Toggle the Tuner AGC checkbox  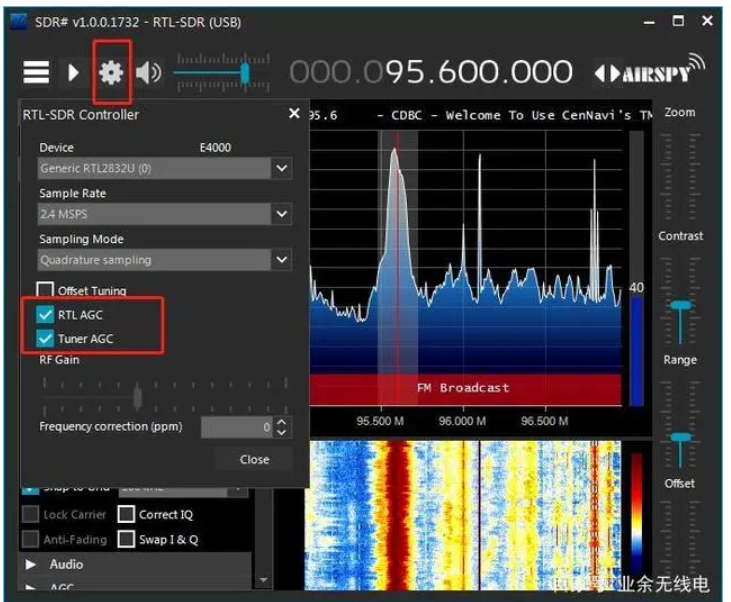[46, 339]
